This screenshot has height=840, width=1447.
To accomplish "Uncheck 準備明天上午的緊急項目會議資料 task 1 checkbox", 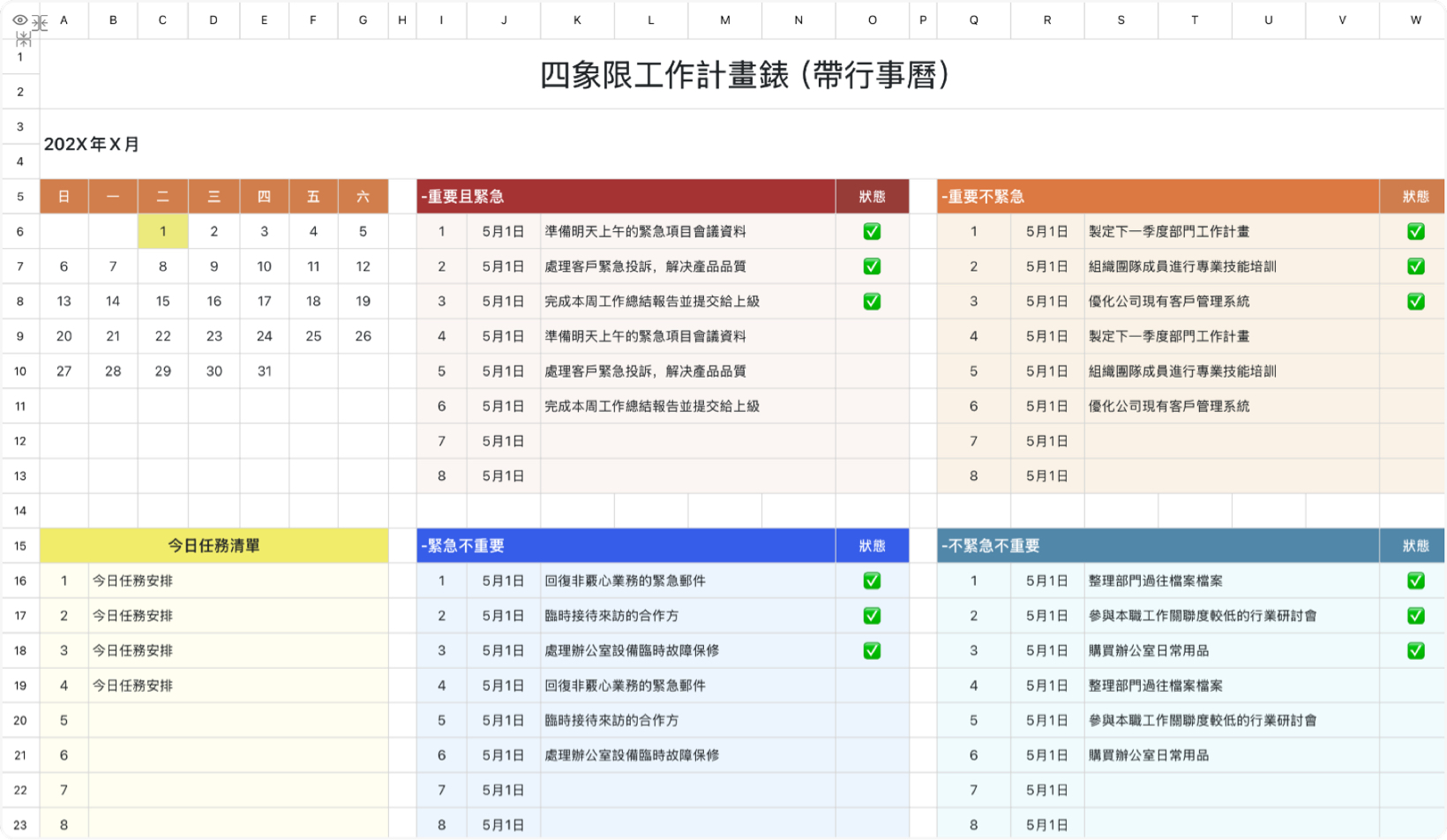I will pos(872,231).
